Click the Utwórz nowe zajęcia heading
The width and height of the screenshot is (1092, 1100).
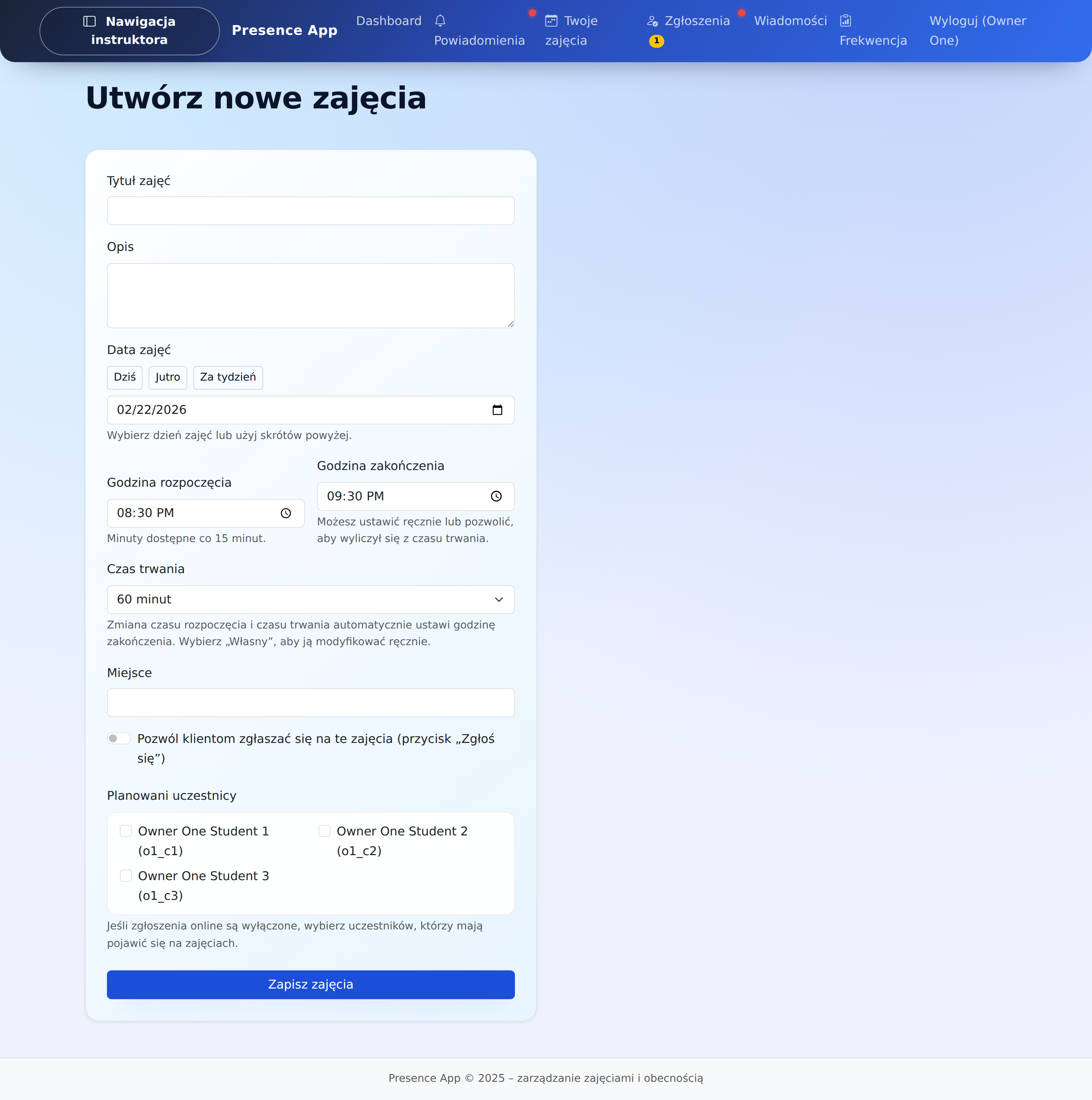(256, 98)
